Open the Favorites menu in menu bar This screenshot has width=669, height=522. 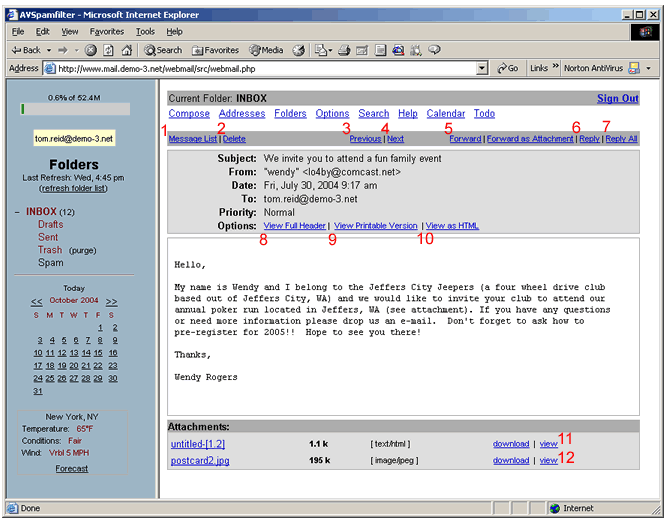tap(107, 32)
